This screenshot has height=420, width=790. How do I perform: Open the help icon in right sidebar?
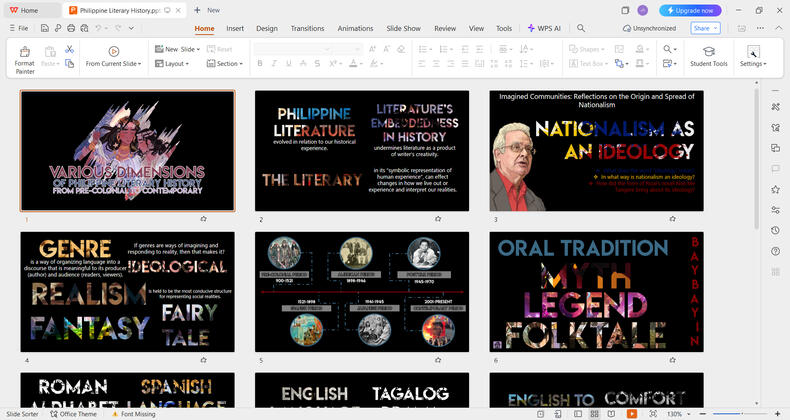click(775, 251)
